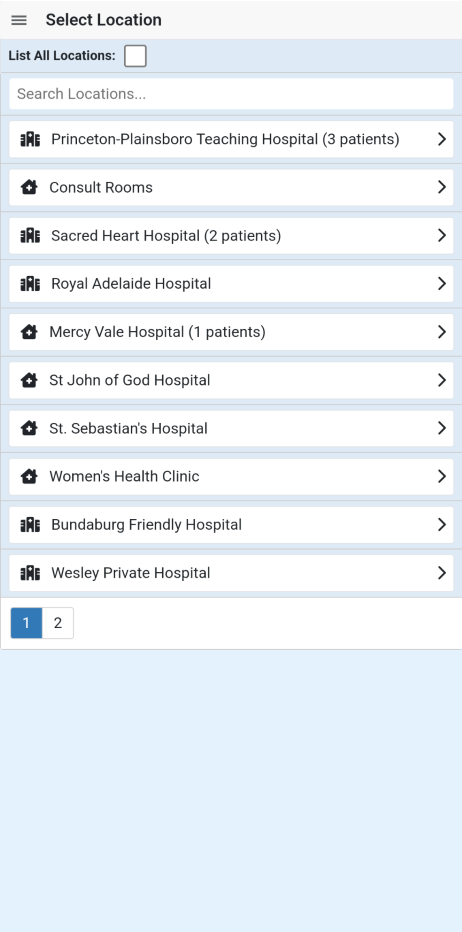Select Royal Adelaide Hospital location
The height and width of the screenshot is (932, 462).
point(231,284)
